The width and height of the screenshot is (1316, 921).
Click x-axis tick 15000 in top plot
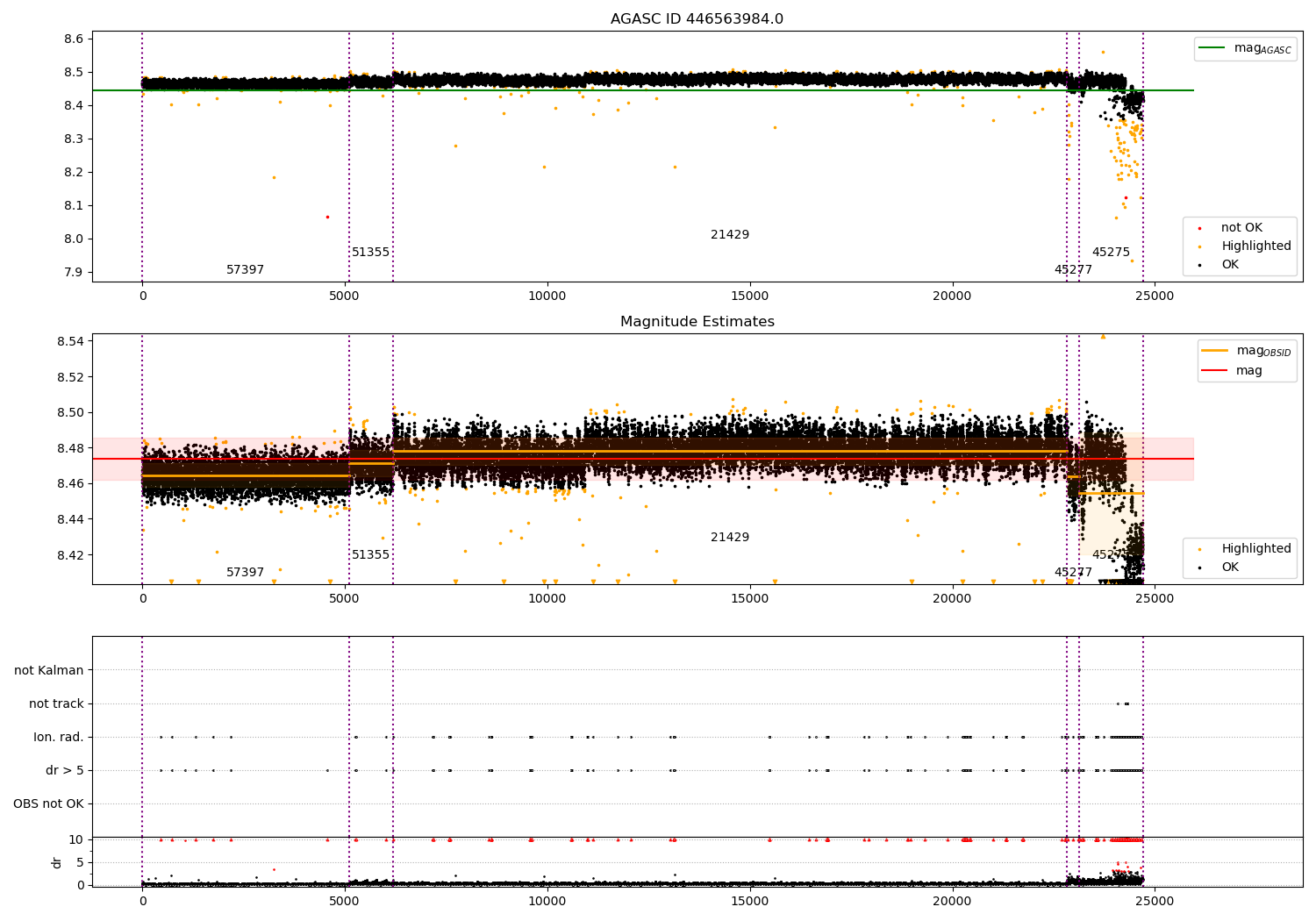coord(749,296)
